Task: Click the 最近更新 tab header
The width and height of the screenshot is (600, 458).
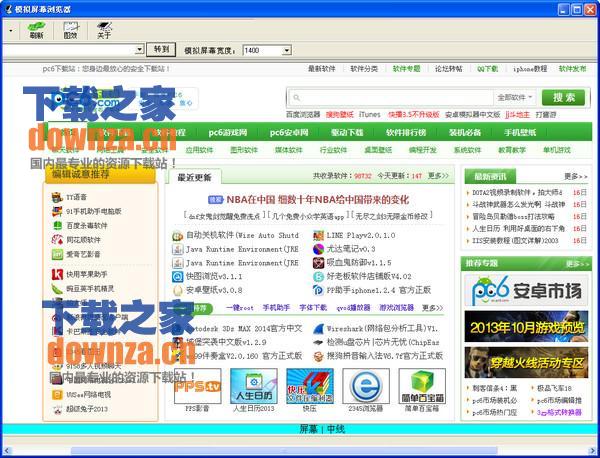Action: click(194, 177)
